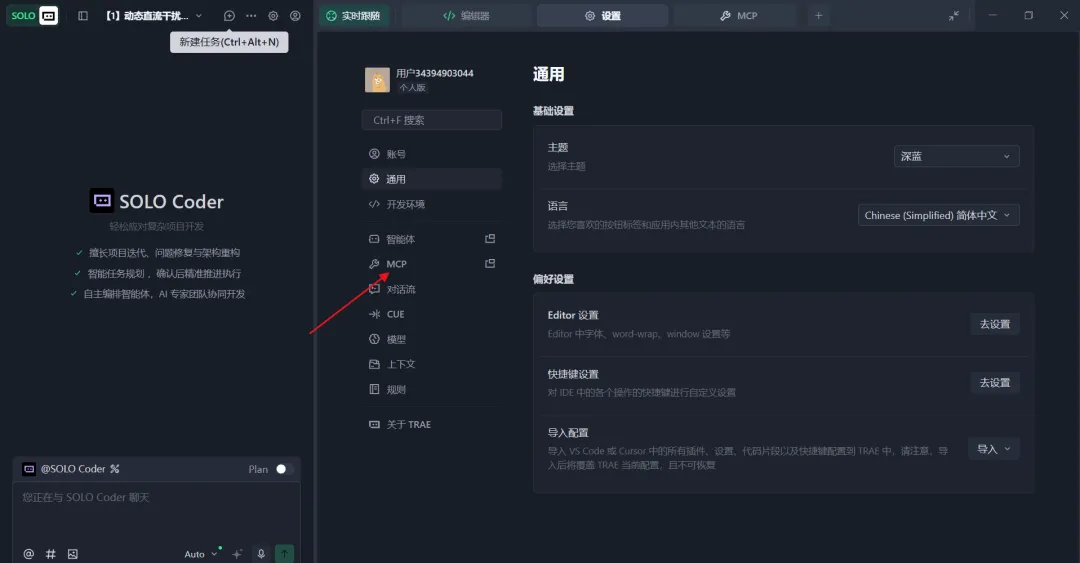Select 通用 in the settings sidebar
The width and height of the screenshot is (1080, 563).
(x=432, y=179)
